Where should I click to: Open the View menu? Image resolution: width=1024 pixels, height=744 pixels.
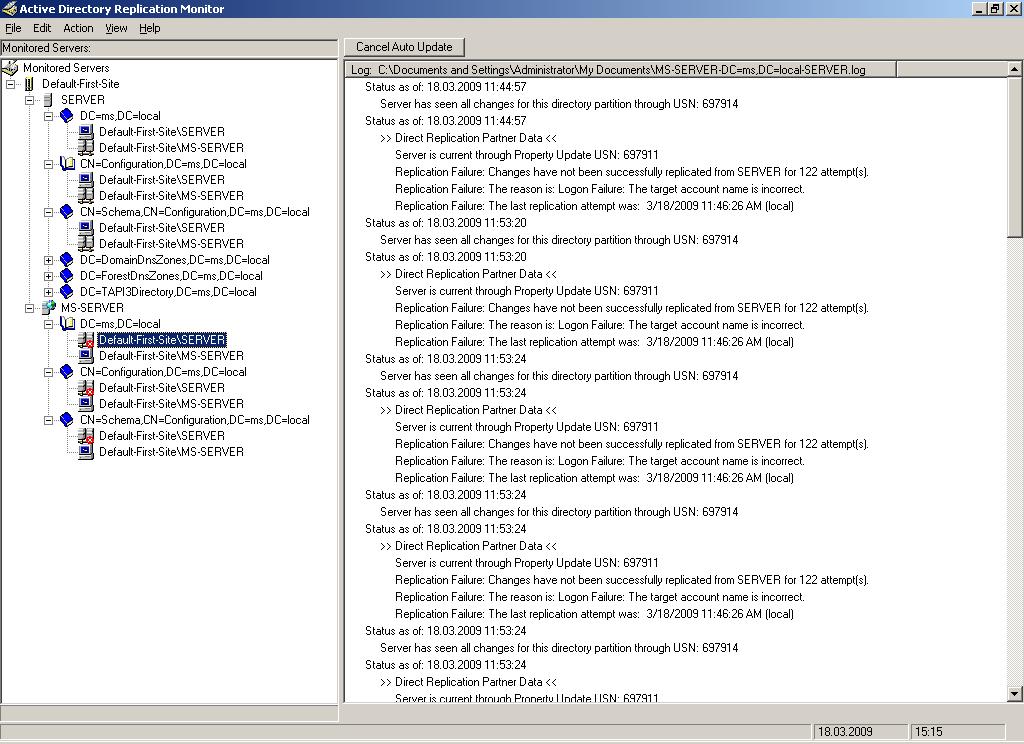pos(116,28)
